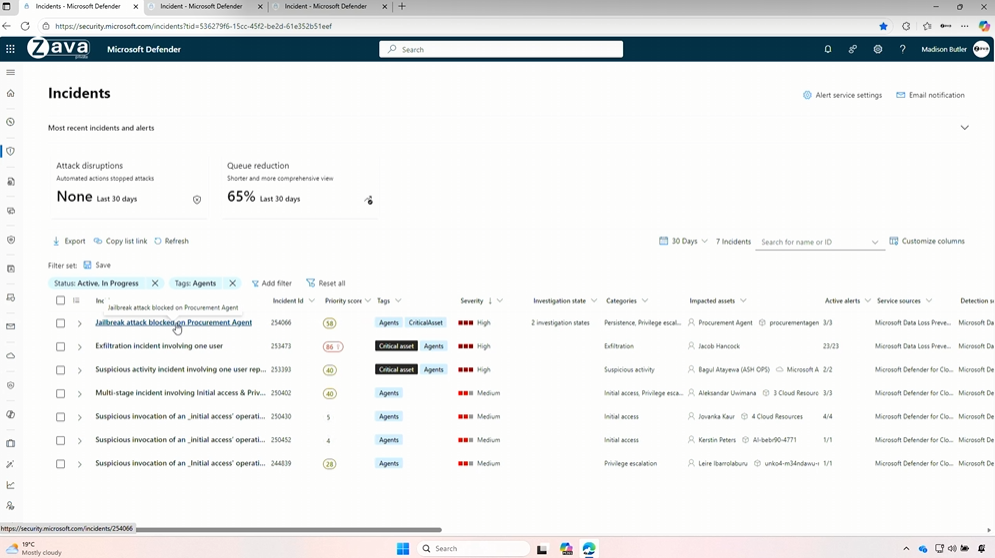Open Investigation state column dropdown
Image resolution: width=995 pixels, height=558 pixels.
(x=594, y=301)
